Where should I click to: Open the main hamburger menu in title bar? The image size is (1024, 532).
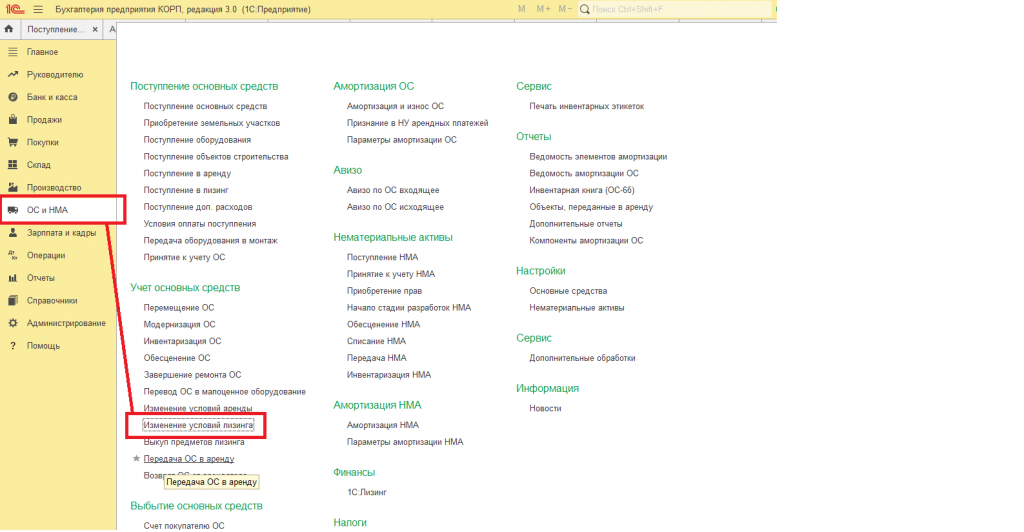click(38, 9)
